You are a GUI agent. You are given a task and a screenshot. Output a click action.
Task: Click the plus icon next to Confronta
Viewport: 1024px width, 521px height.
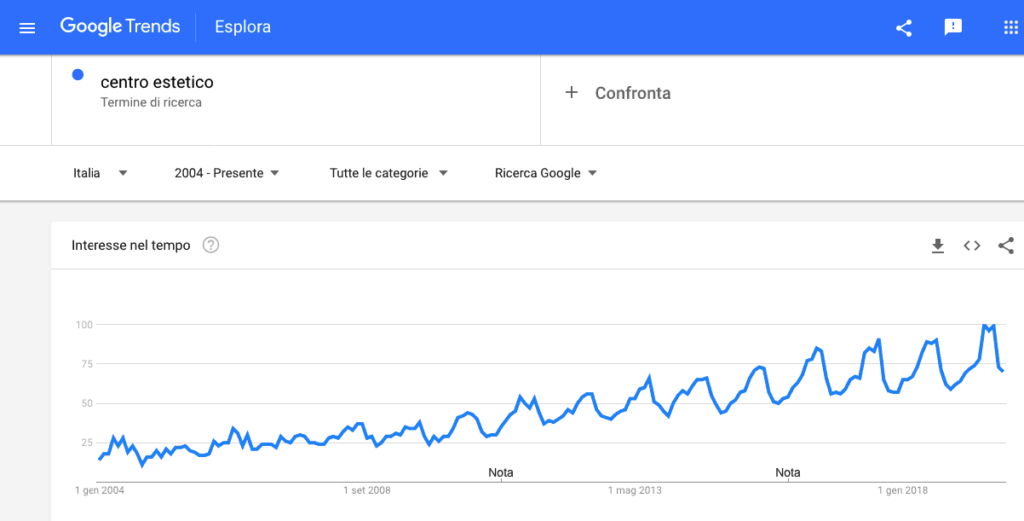point(572,92)
